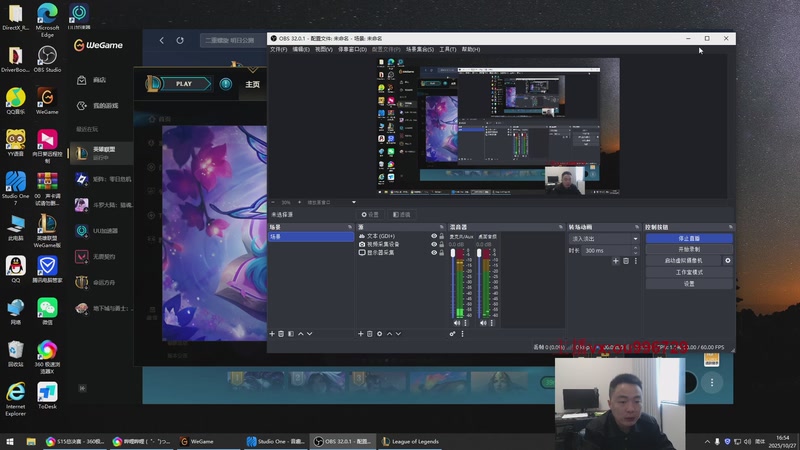
Task: Refresh the WeGame page with the reload icon
Action: click(180, 40)
